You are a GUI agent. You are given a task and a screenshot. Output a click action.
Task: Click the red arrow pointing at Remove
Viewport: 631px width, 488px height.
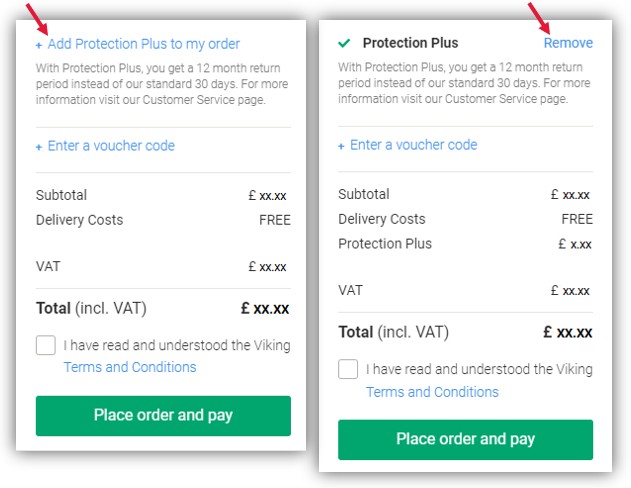pyautogui.click(x=540, y=18)
